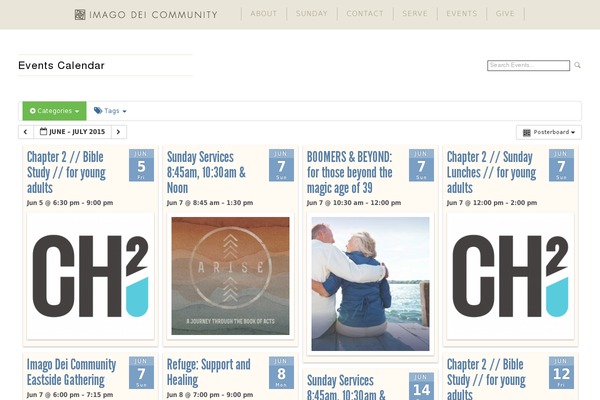Viewport: 600px width, 400px height.
Task: Click the Arise book of Acts image
Action: (230, 276)
